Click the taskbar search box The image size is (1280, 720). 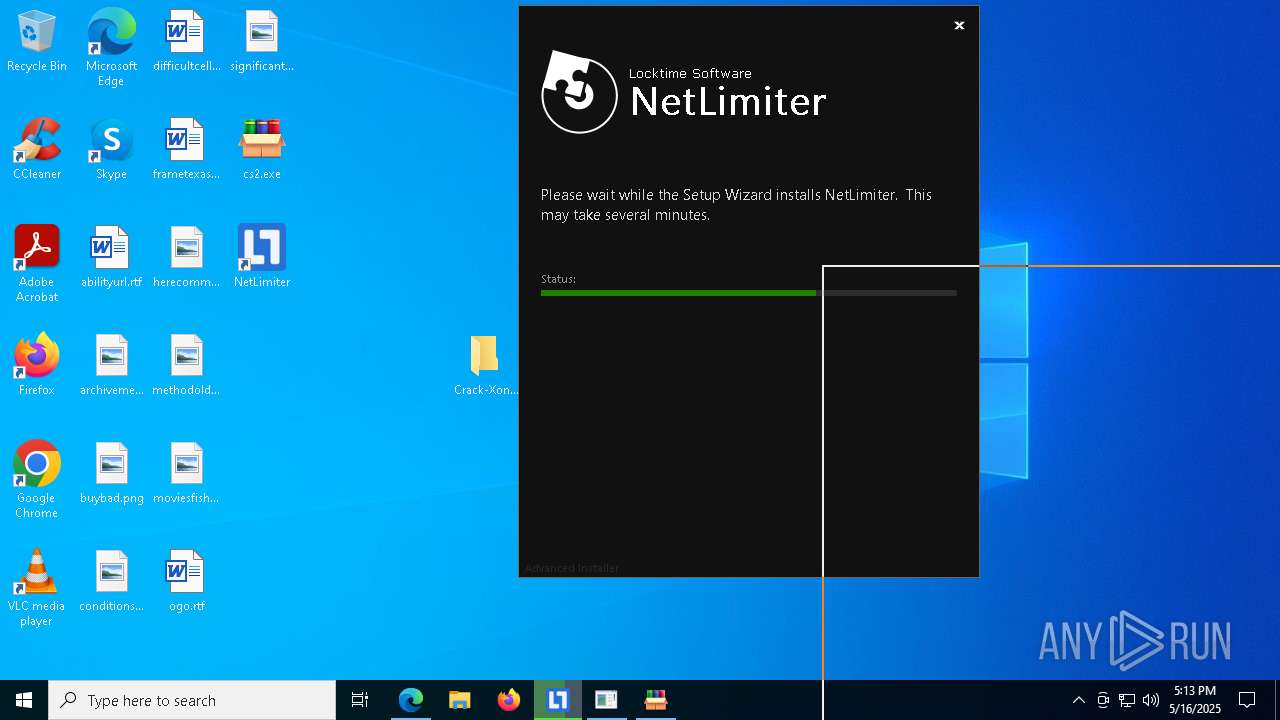pyautogui.click(x=192, y=700)
